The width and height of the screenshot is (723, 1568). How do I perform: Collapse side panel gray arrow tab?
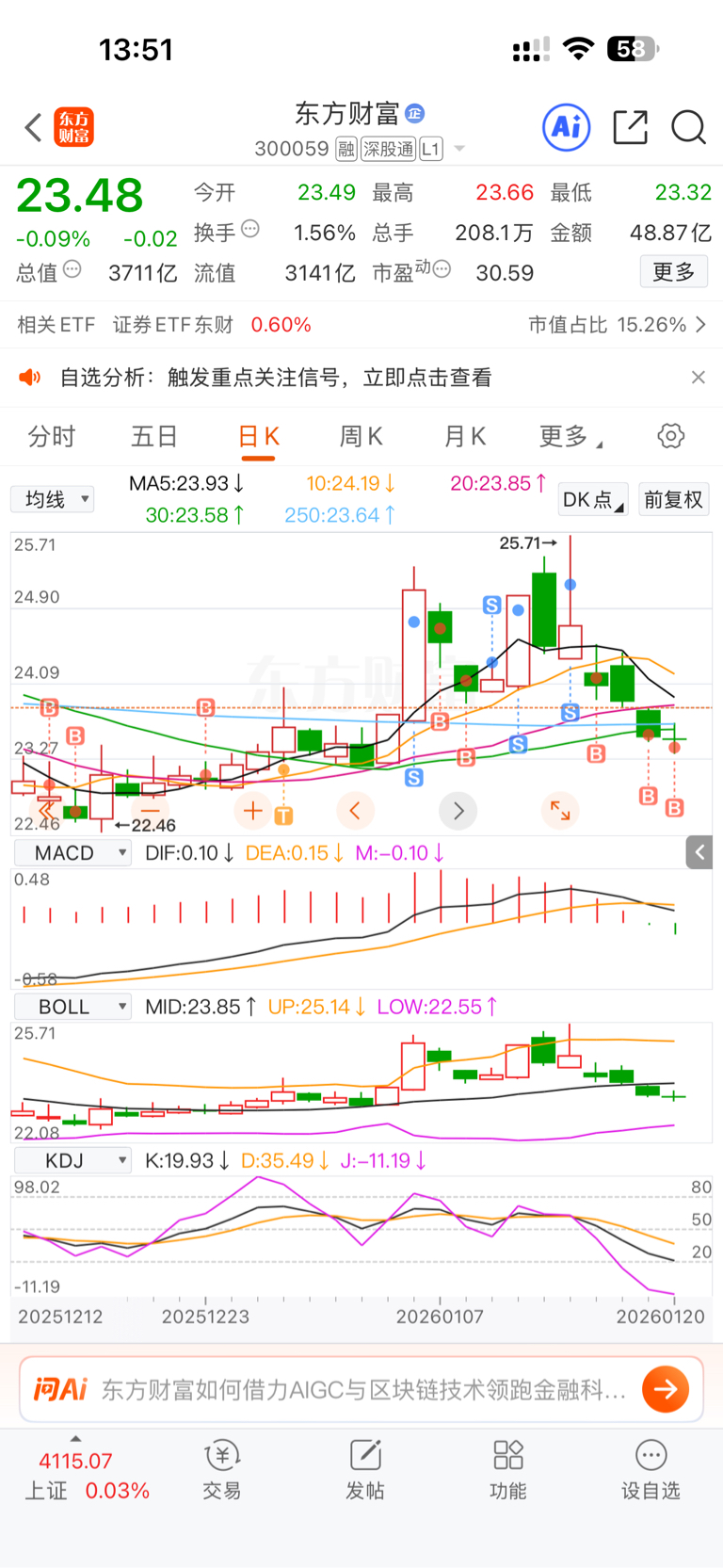[699, 852]
